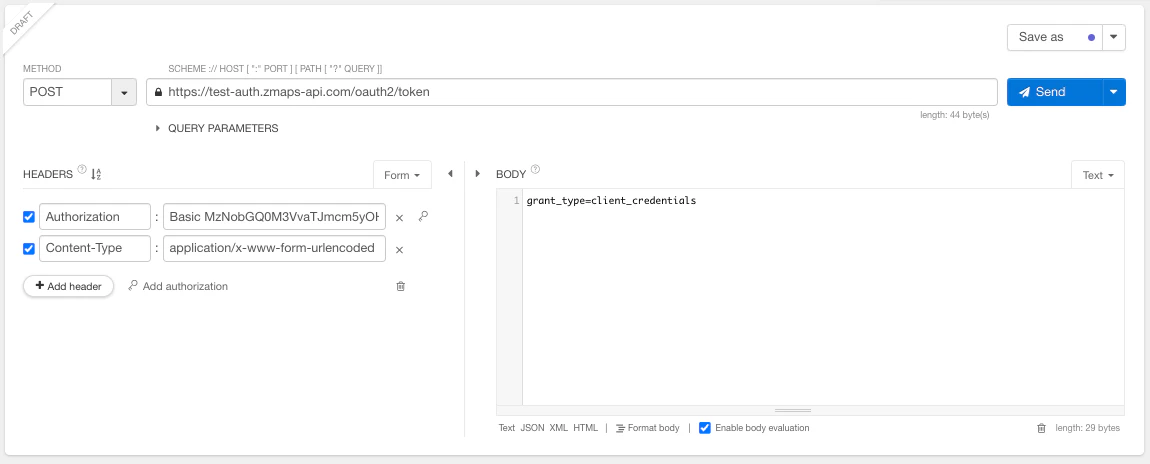Collapse the body panel with the right arrow

click(x=477, y=174)
